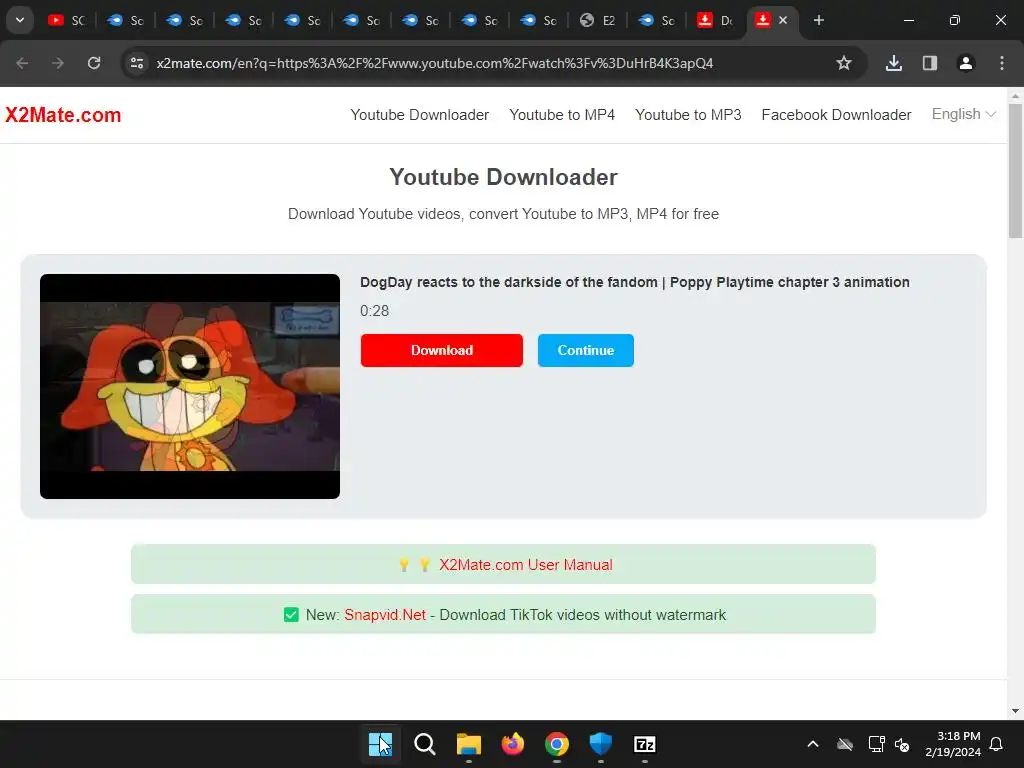Open 7-Zip from the taskbar
This screenshot has height=768, width=1024.
click(x=645, y=744)
